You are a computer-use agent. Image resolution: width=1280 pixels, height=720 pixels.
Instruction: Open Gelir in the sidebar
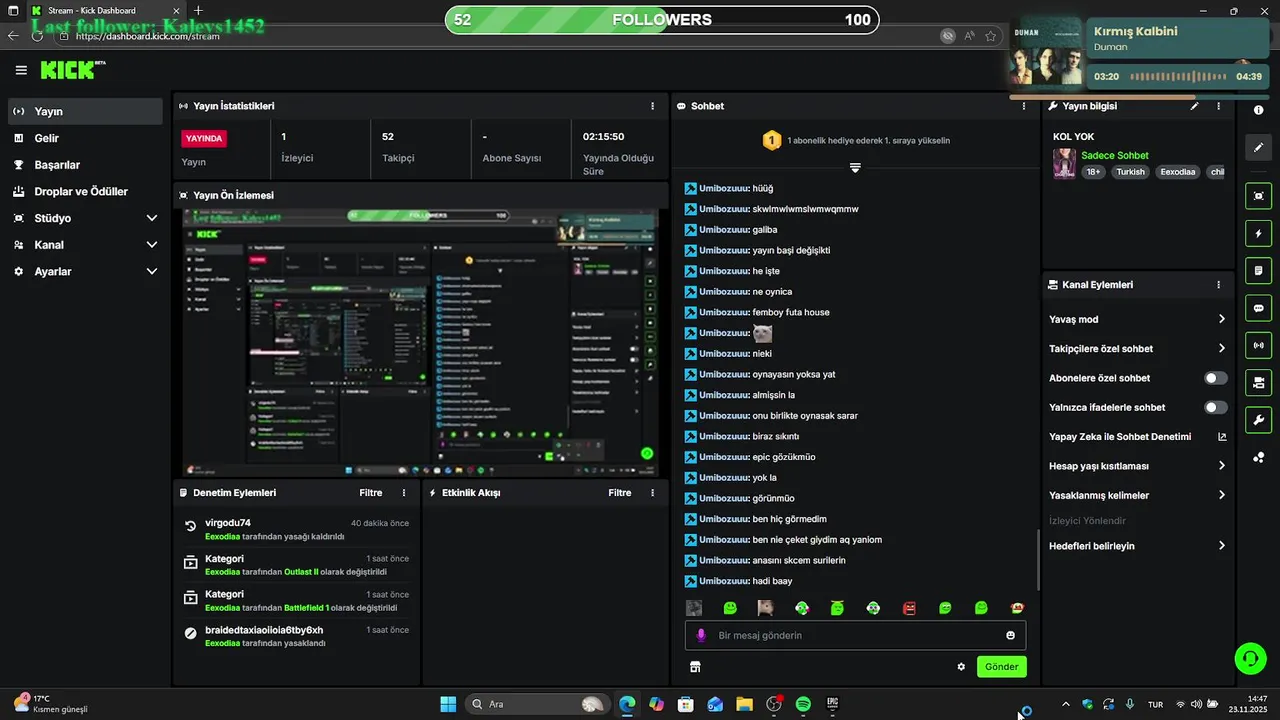click(85, 138)
